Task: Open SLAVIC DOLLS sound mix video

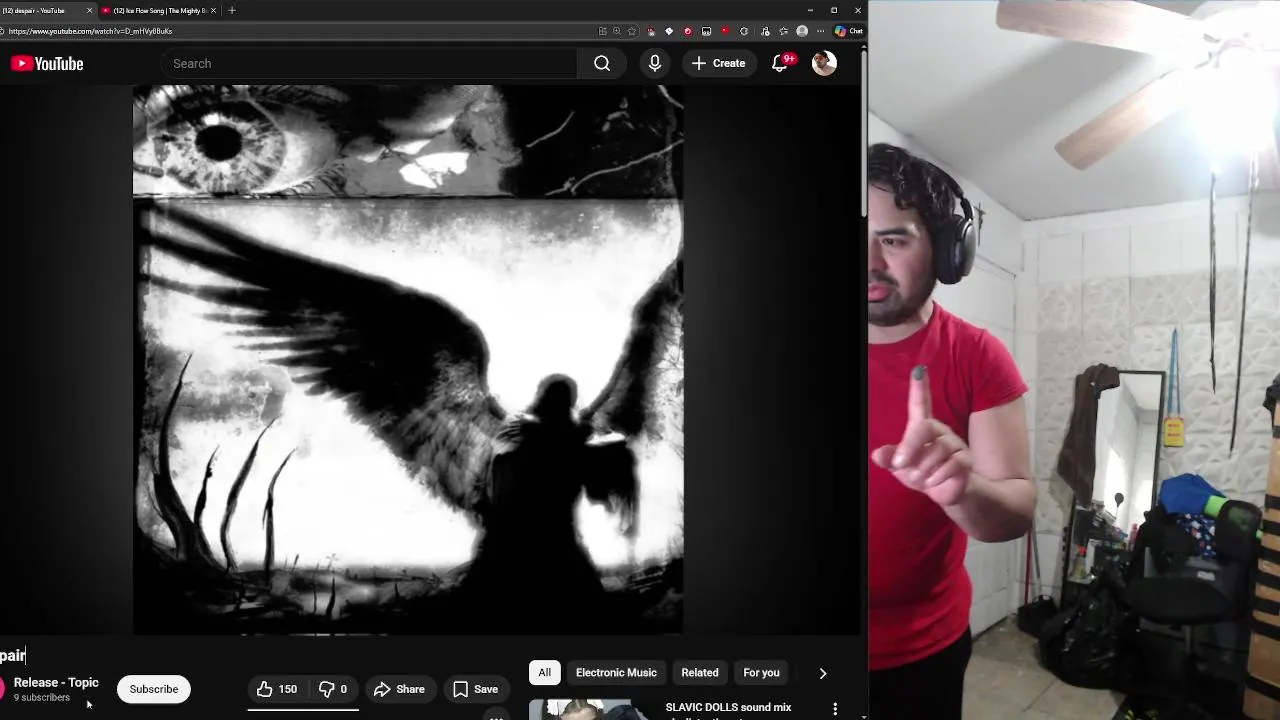Action: [x=728, y=708]
